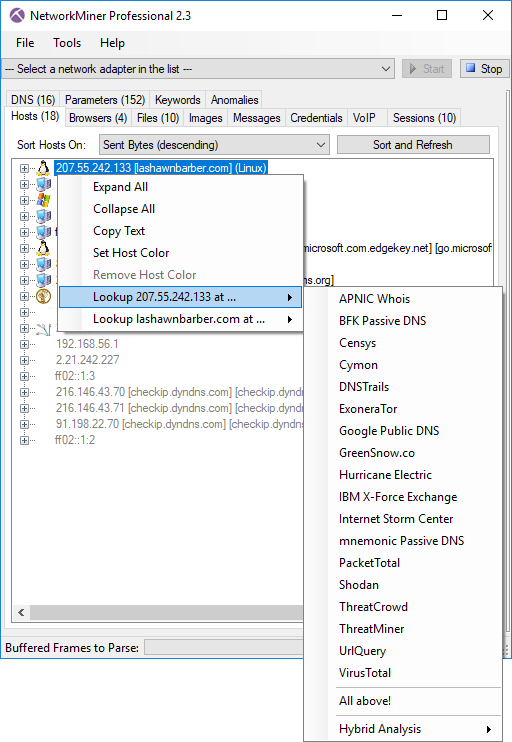Expand the 207.55.242.133 host node
The image size is (512, 742).
click(24, 168)
